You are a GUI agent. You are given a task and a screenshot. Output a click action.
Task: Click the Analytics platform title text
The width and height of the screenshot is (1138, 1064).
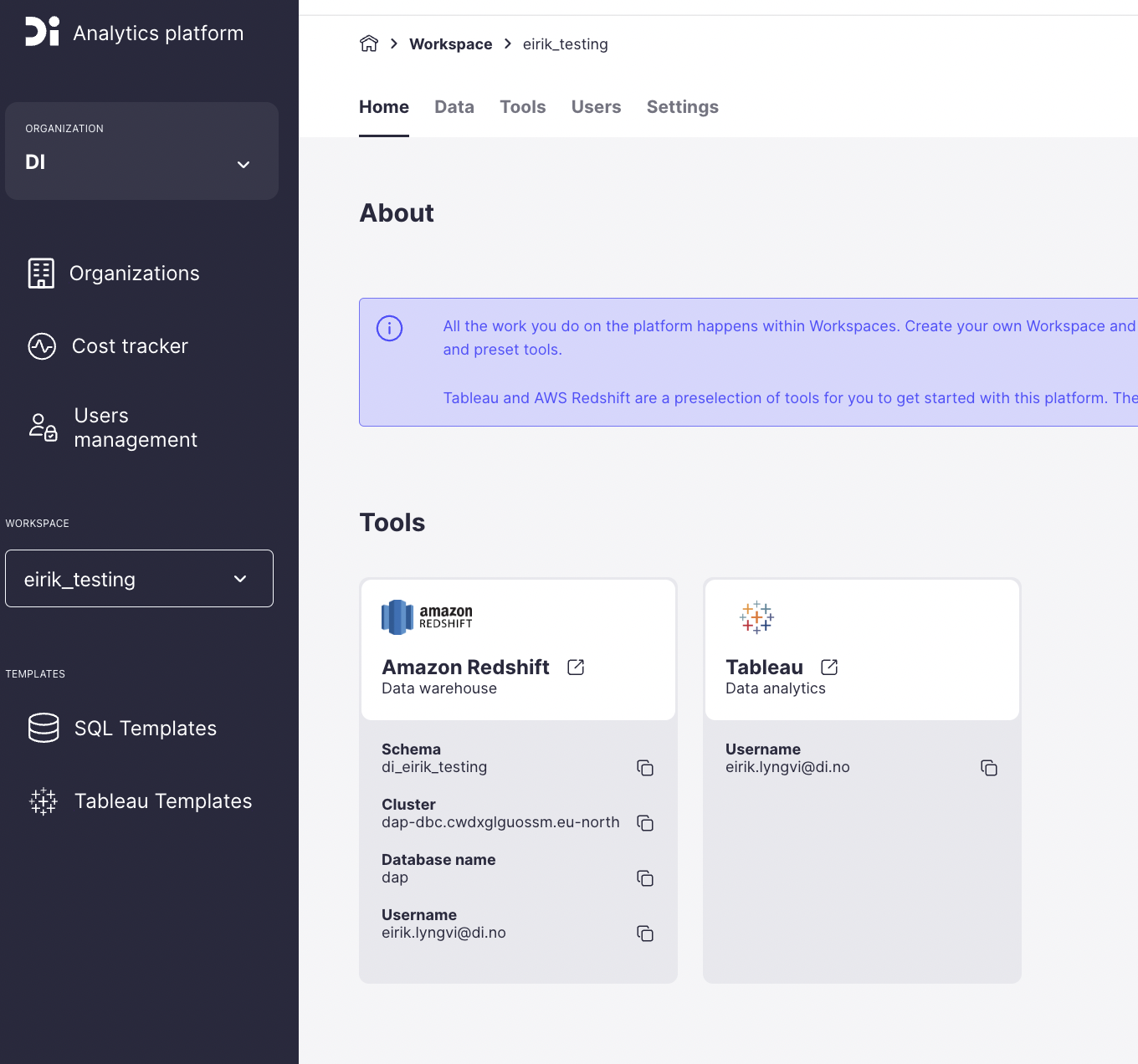point(159,33)
